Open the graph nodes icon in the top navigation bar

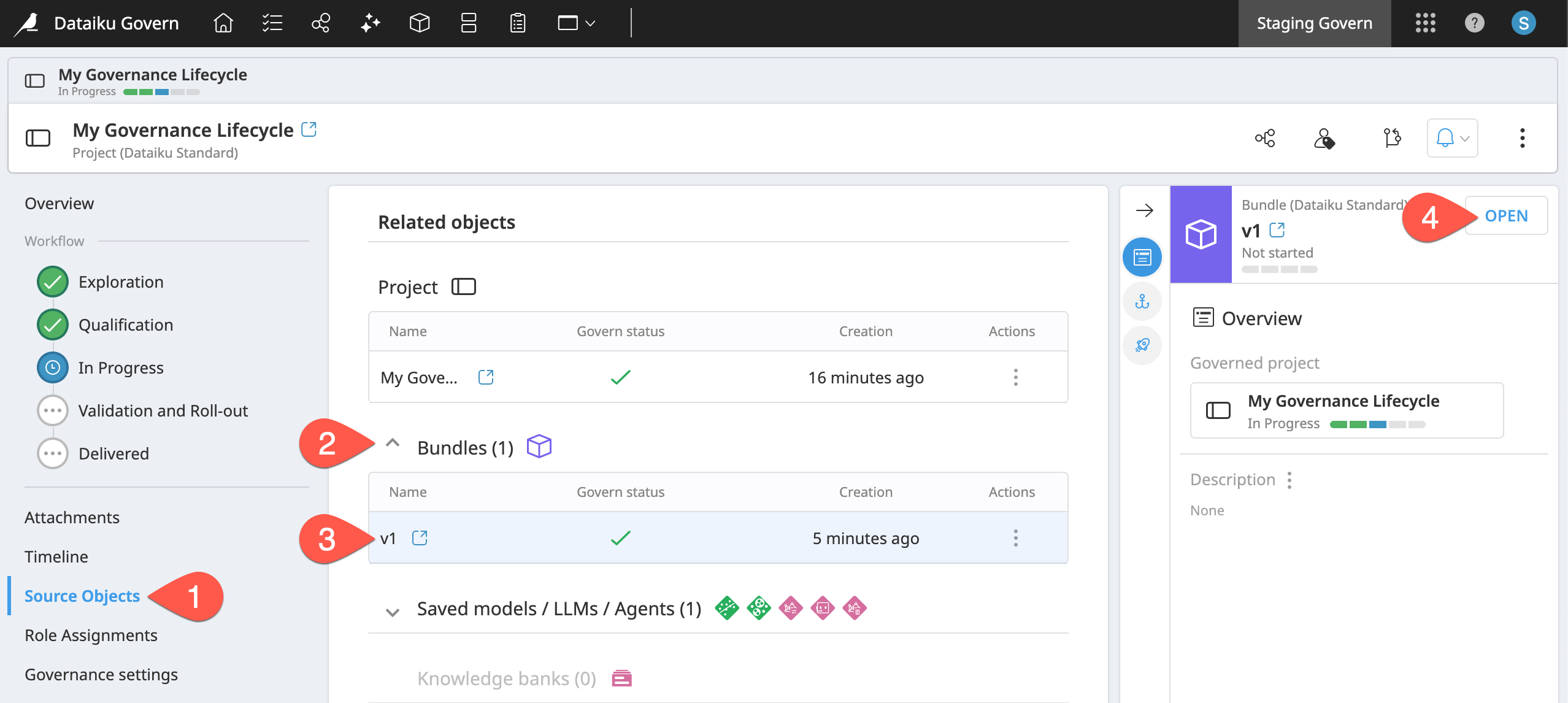[x=321, y=23]
